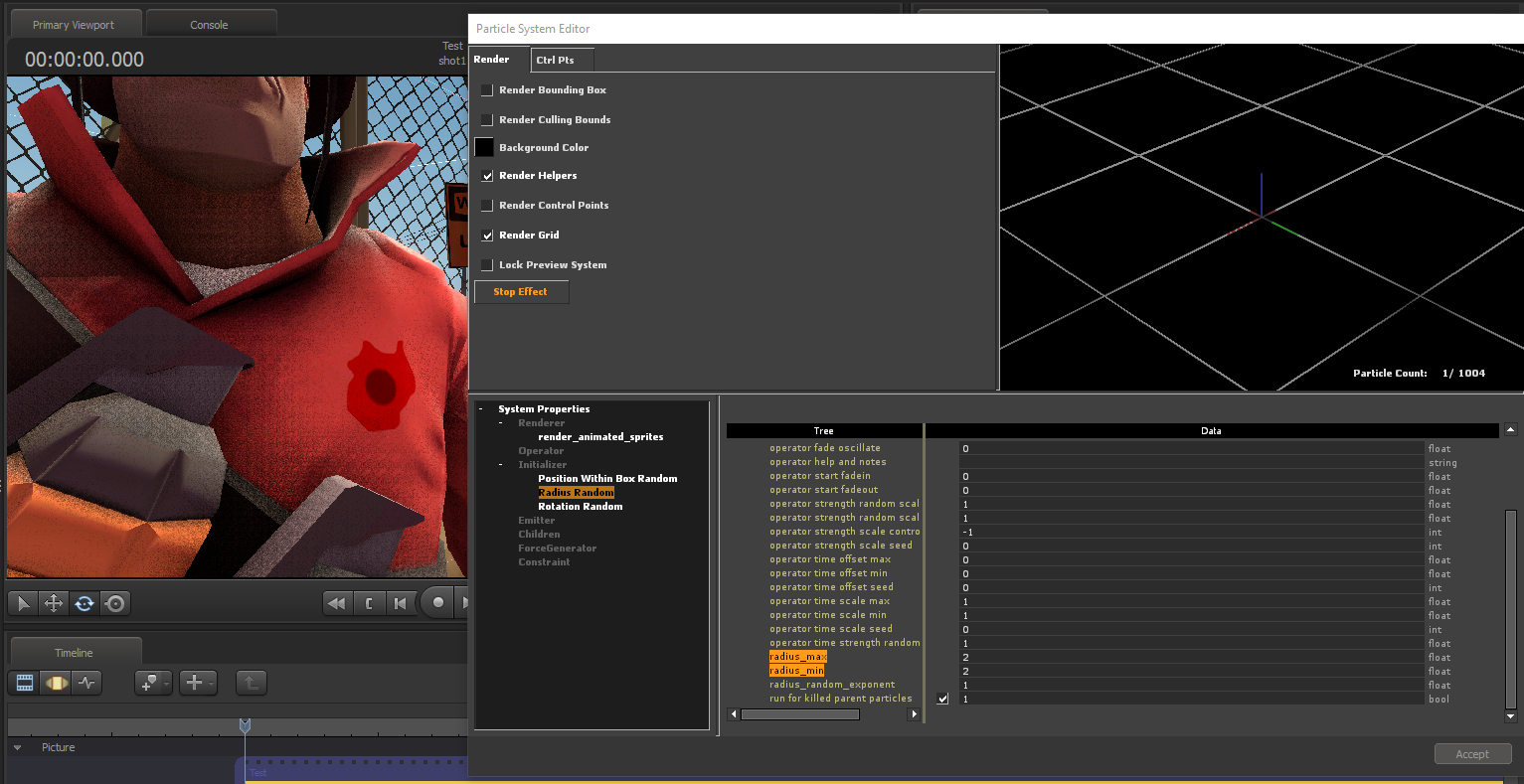Screen dimensions: 1524x784
Task: Collapse the Picture track disclosure triangle
Action: pos(18,747)
